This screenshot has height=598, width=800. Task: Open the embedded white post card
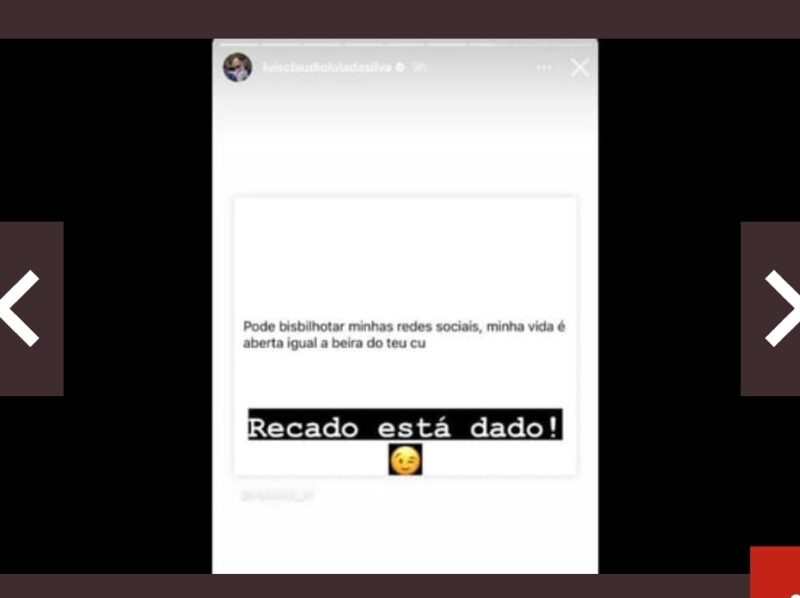(405, 336)
